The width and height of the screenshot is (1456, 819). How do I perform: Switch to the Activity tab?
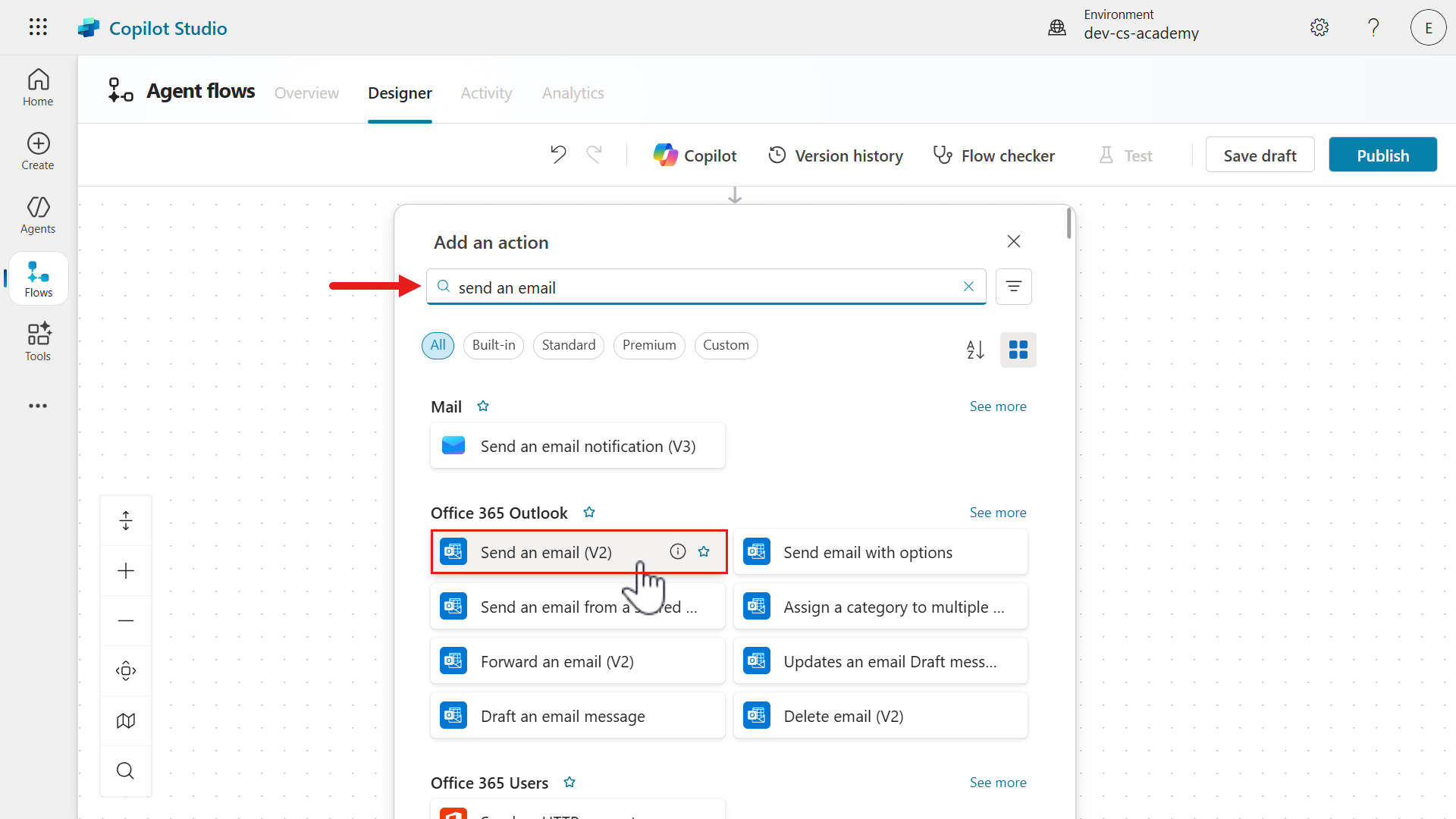pos(486,93)
